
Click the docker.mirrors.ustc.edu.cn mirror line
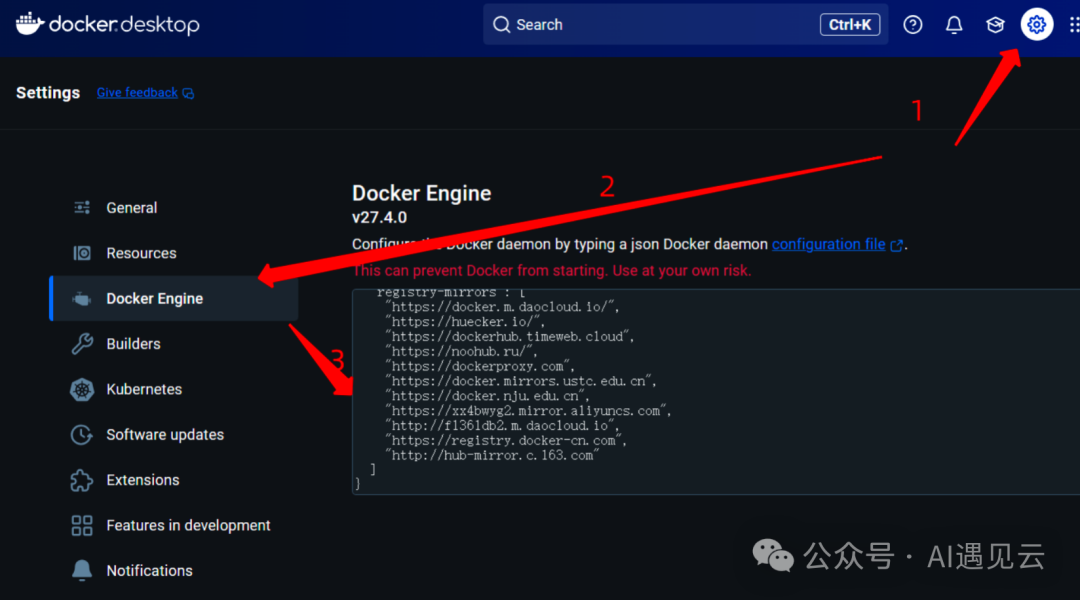(x=521, y=381)
